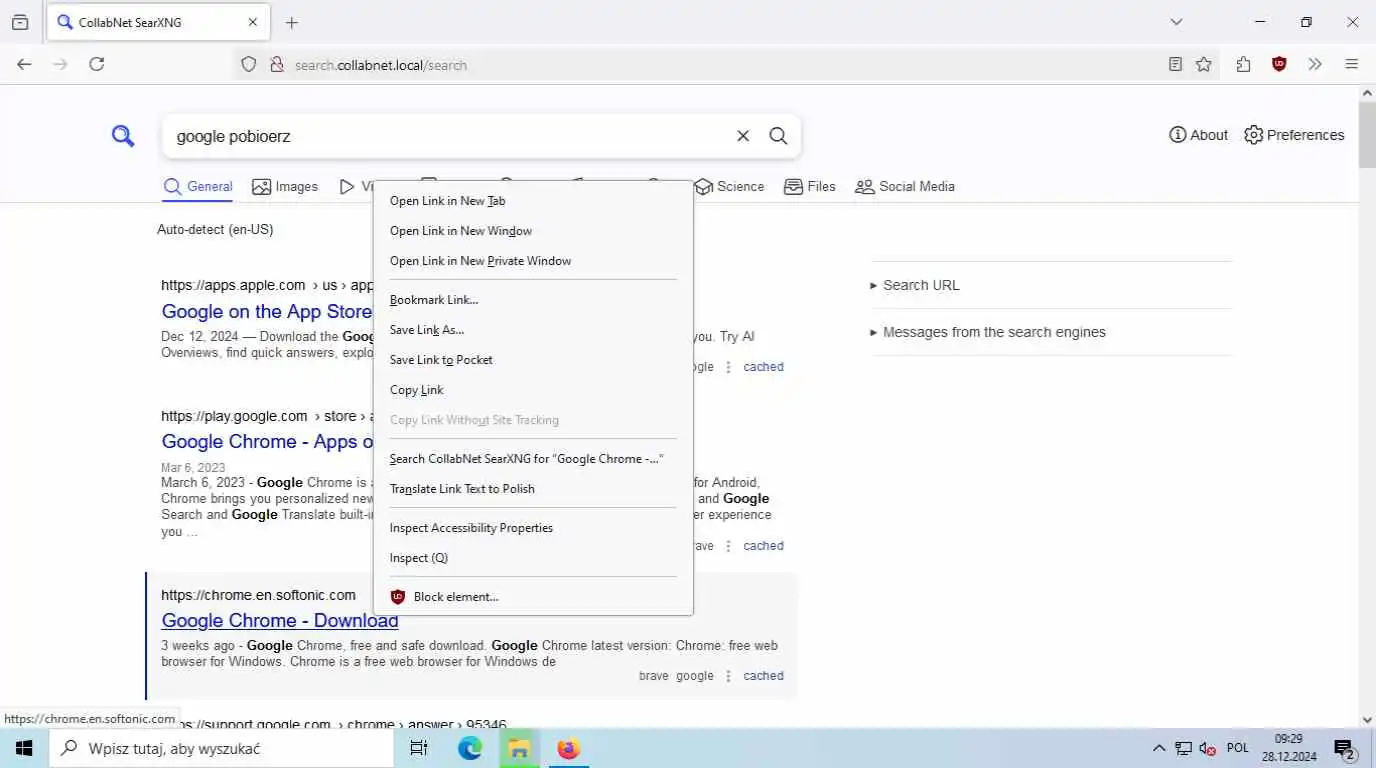Open the list all tabs dropdown arrow

click(1176, 22)
